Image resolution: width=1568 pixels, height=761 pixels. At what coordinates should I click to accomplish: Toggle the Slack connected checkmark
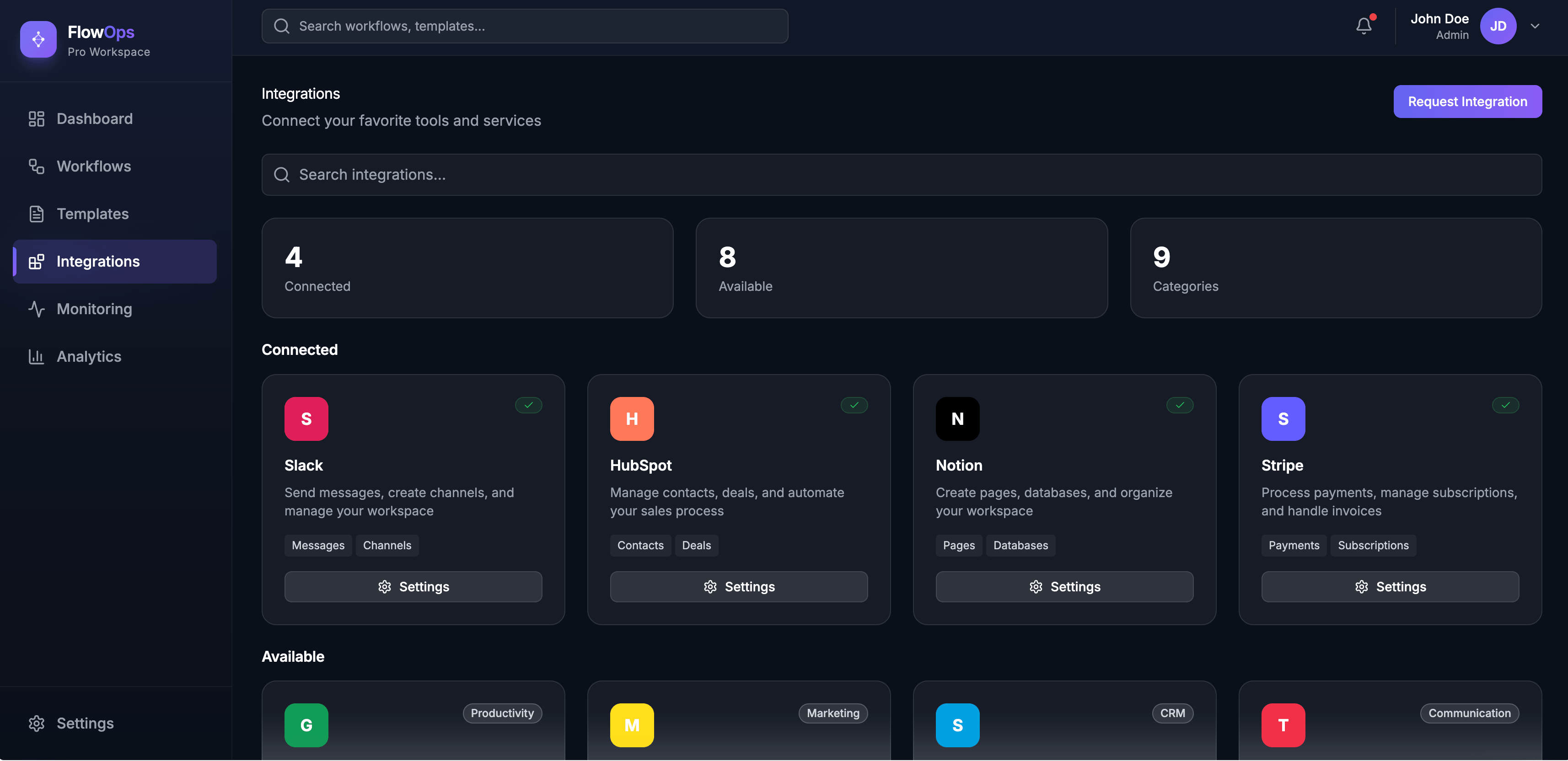click(528, 405)
